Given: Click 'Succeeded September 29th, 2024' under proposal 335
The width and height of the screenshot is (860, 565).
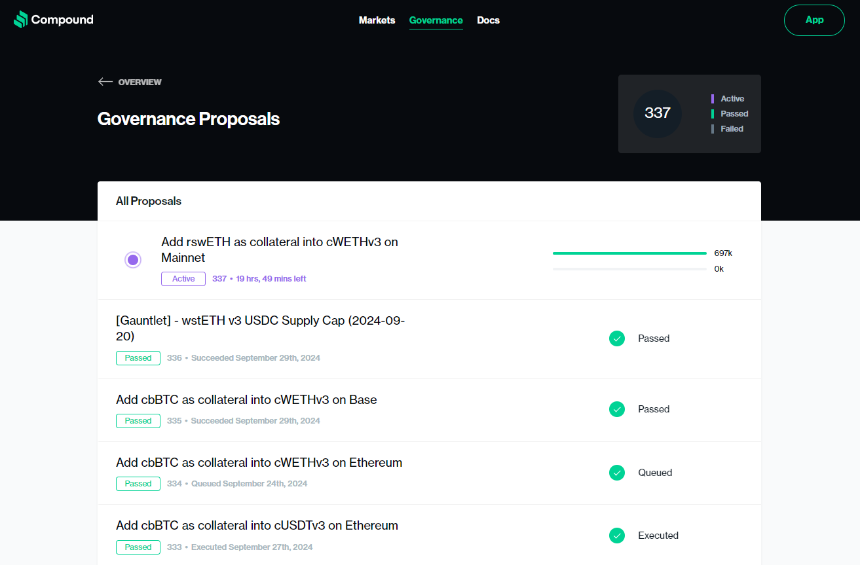Looking at the screenshot, I should point(256,421).
